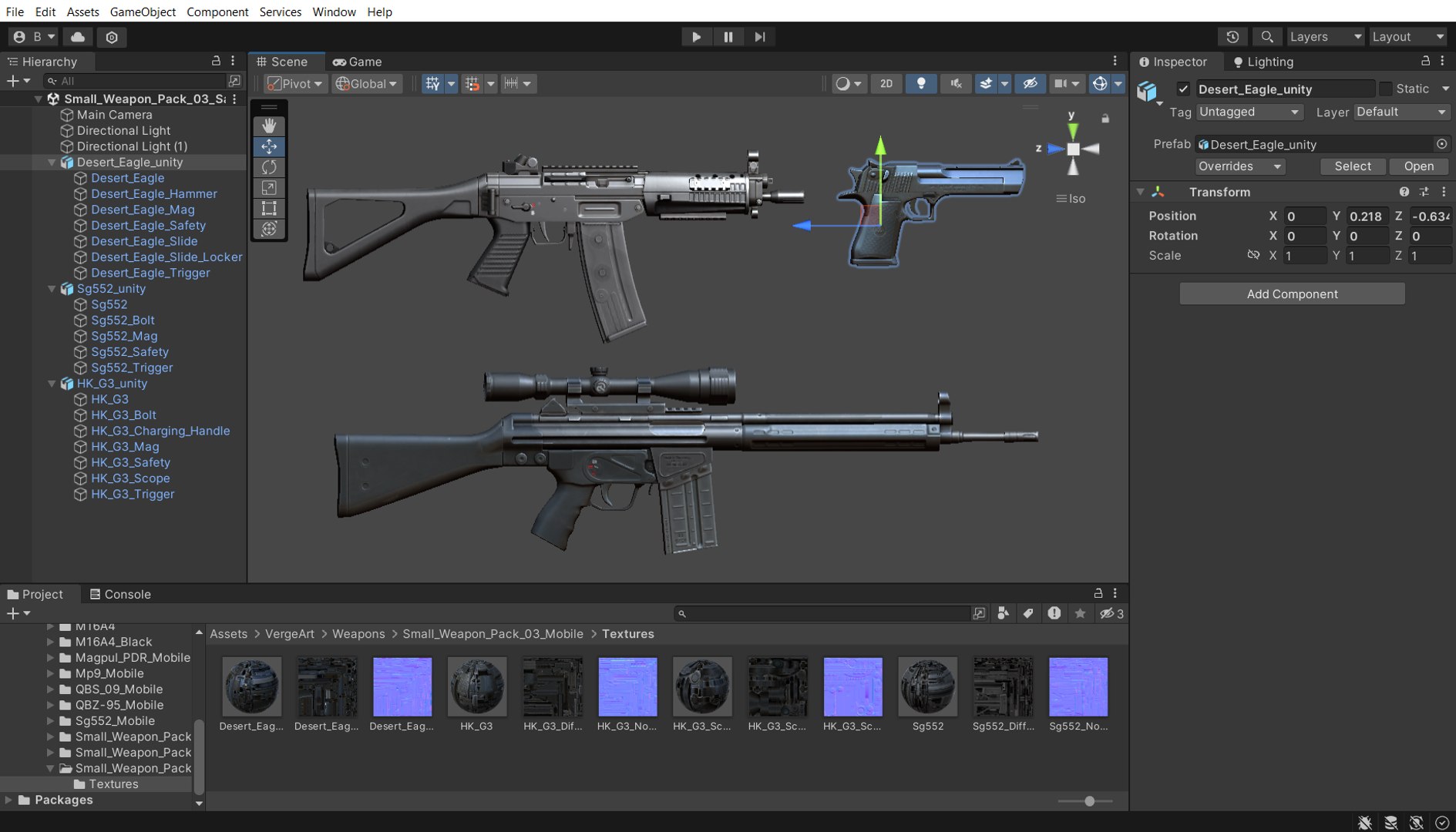Open global search magnifier icon
This screenshot has width=1456, height=832.
[x=1267, y=36]
